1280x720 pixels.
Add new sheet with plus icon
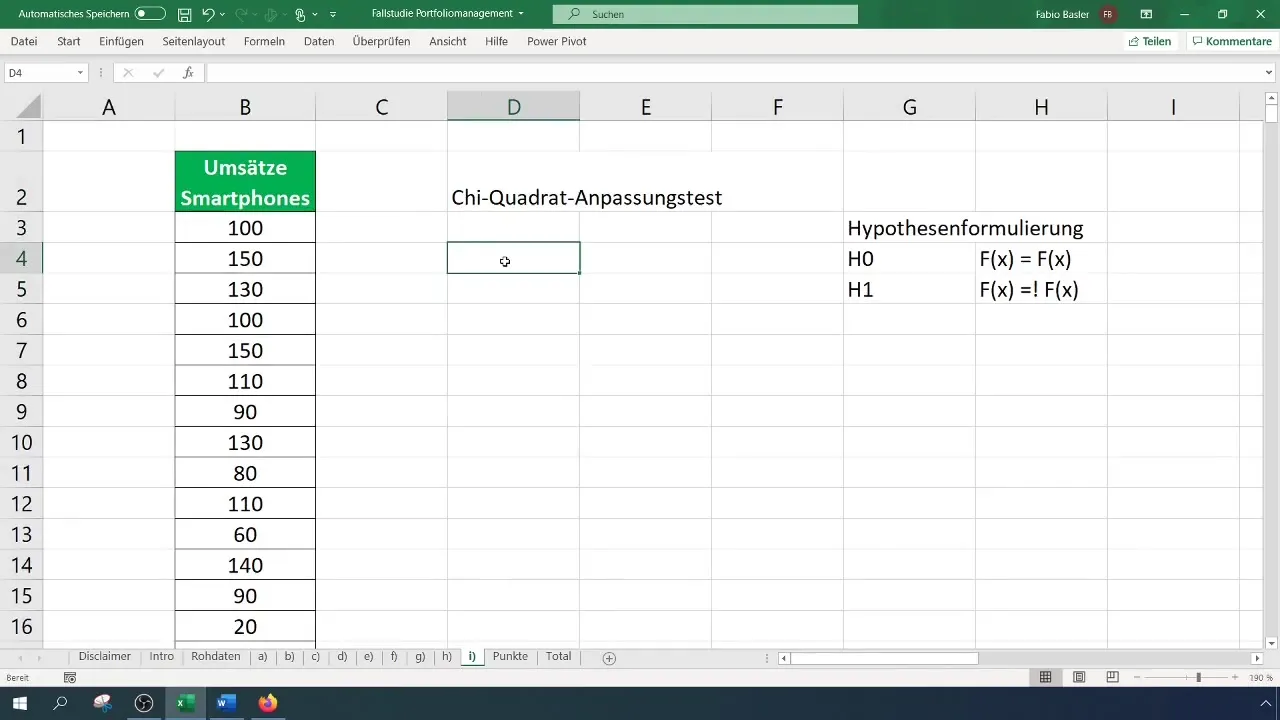(609, 658)
